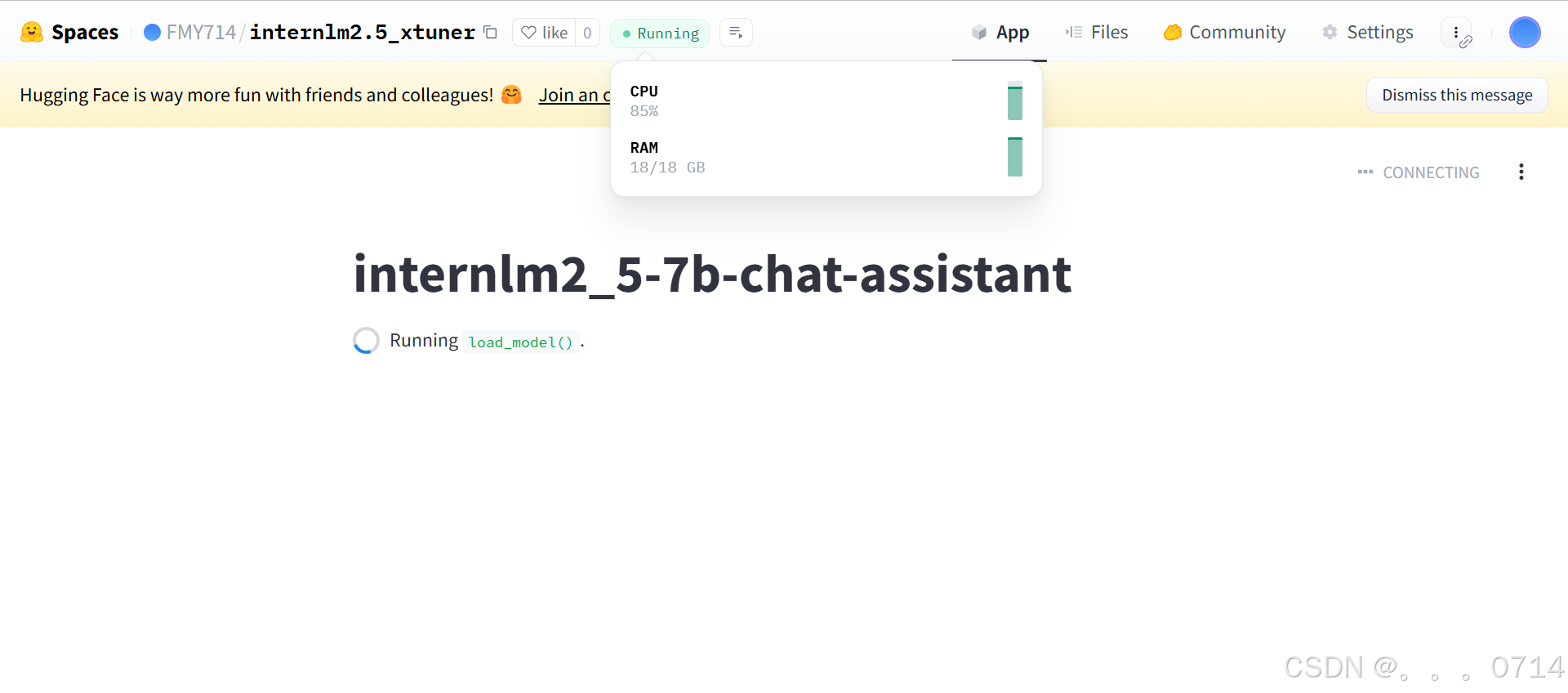
Task: Click the loading spinner beside Running
Action: (366, 341)
